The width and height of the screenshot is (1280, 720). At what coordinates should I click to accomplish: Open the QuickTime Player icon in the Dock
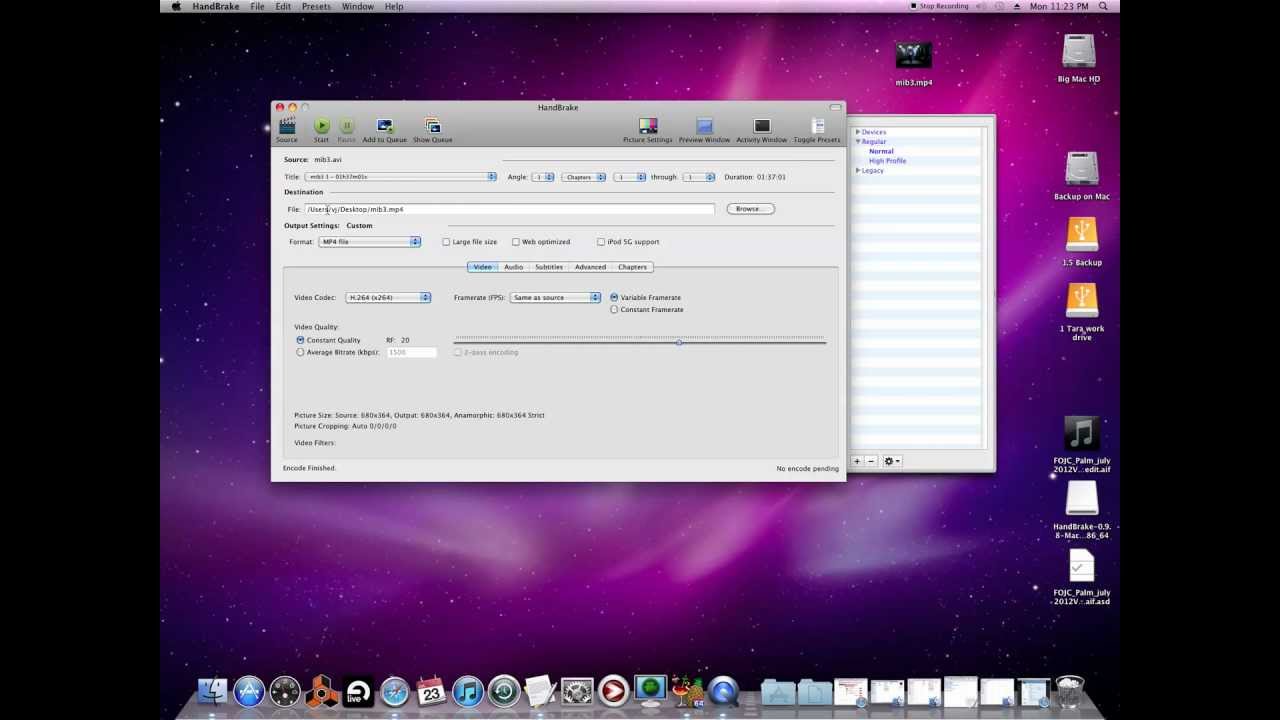724,691
